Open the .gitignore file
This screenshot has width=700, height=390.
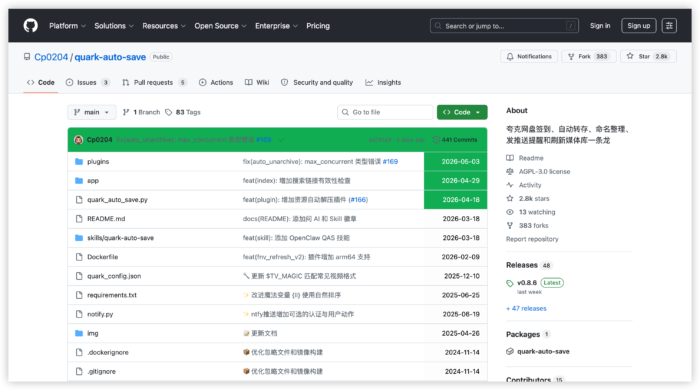click(x=101, y=371)
